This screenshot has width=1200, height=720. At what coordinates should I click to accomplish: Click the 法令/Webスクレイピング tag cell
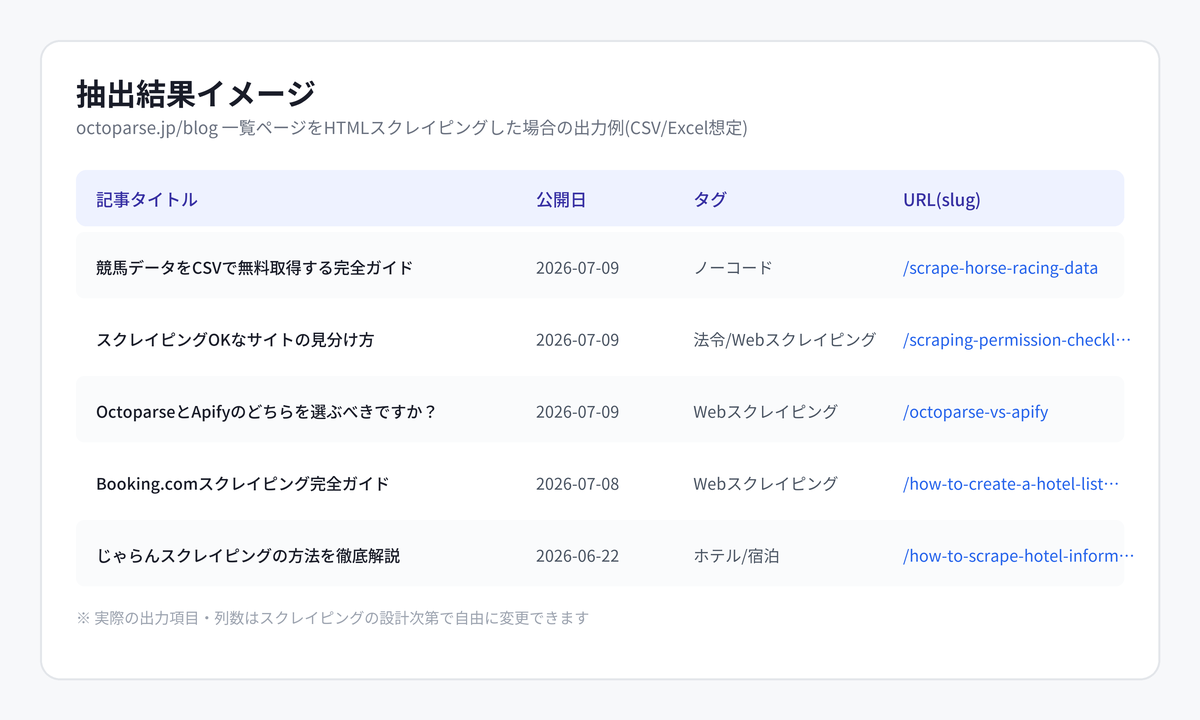tap(785, 340)
